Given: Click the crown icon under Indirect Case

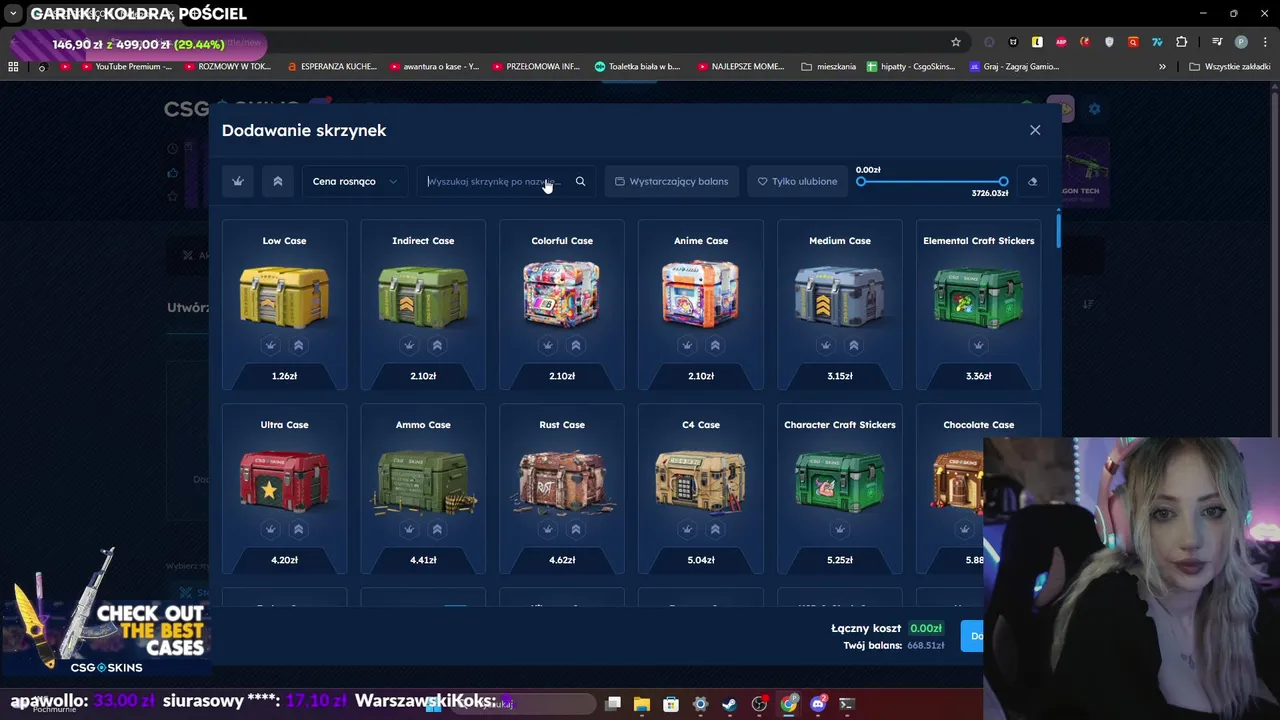Looking at the screenshot, I should click(409, 345).
